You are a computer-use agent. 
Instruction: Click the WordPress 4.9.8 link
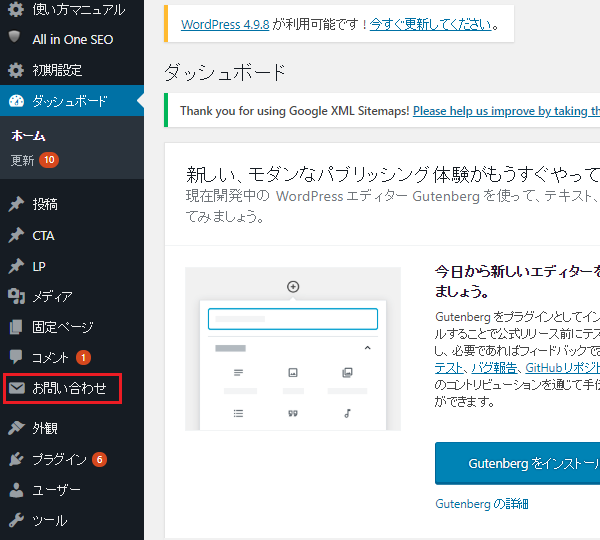[225, 24]
